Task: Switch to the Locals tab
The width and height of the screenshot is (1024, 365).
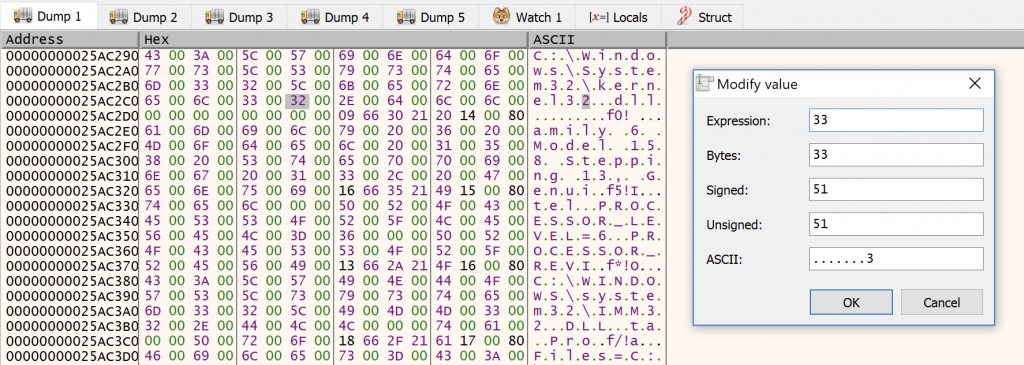Action: [618, 16]
